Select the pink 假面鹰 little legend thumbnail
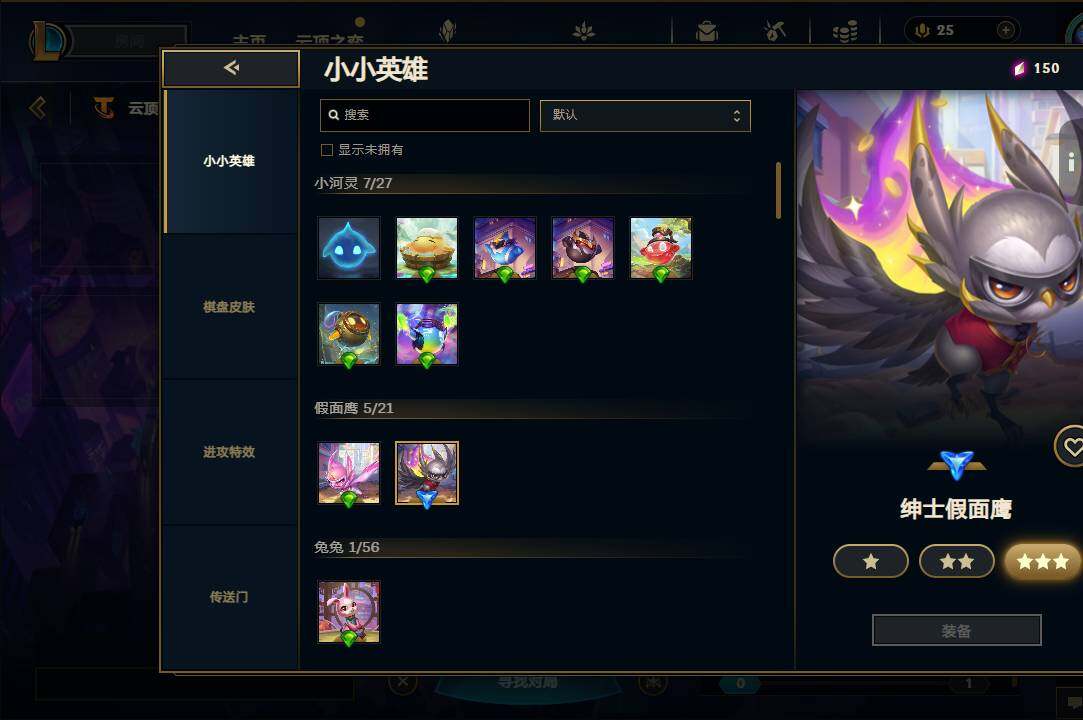The height and width of the screenshot is (720, 1083). tap(349, 473)
